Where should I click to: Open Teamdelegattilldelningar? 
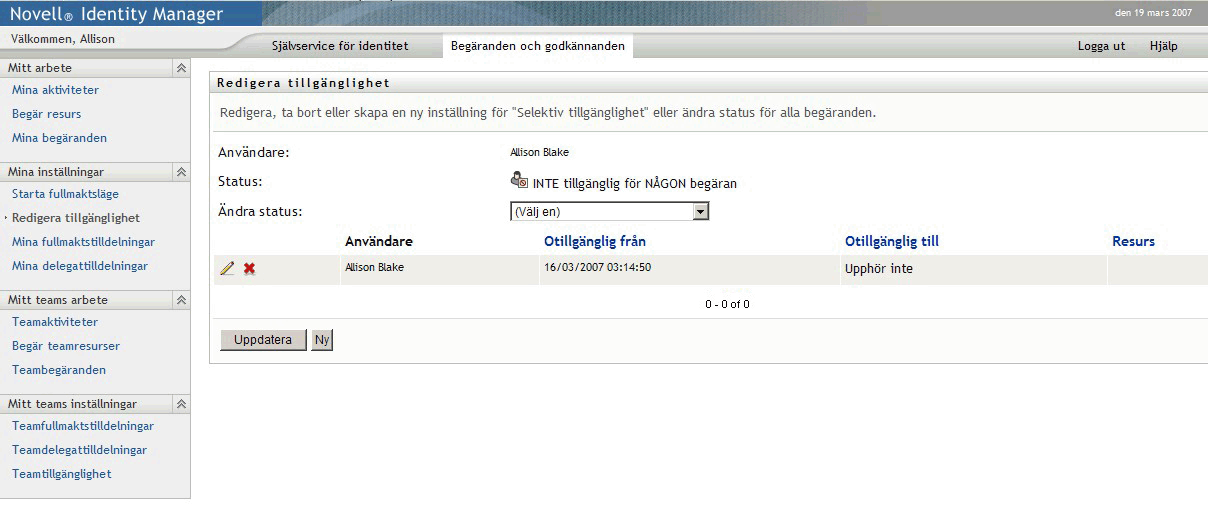point(79,450)
